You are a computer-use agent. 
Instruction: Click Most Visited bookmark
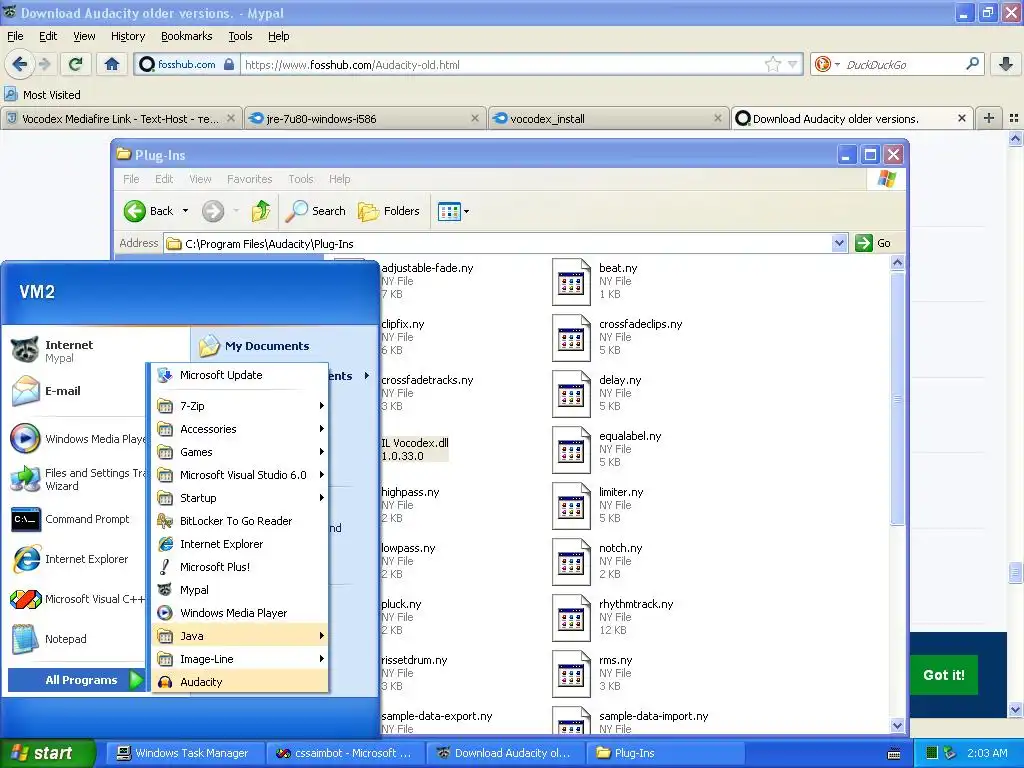(43, 95)
